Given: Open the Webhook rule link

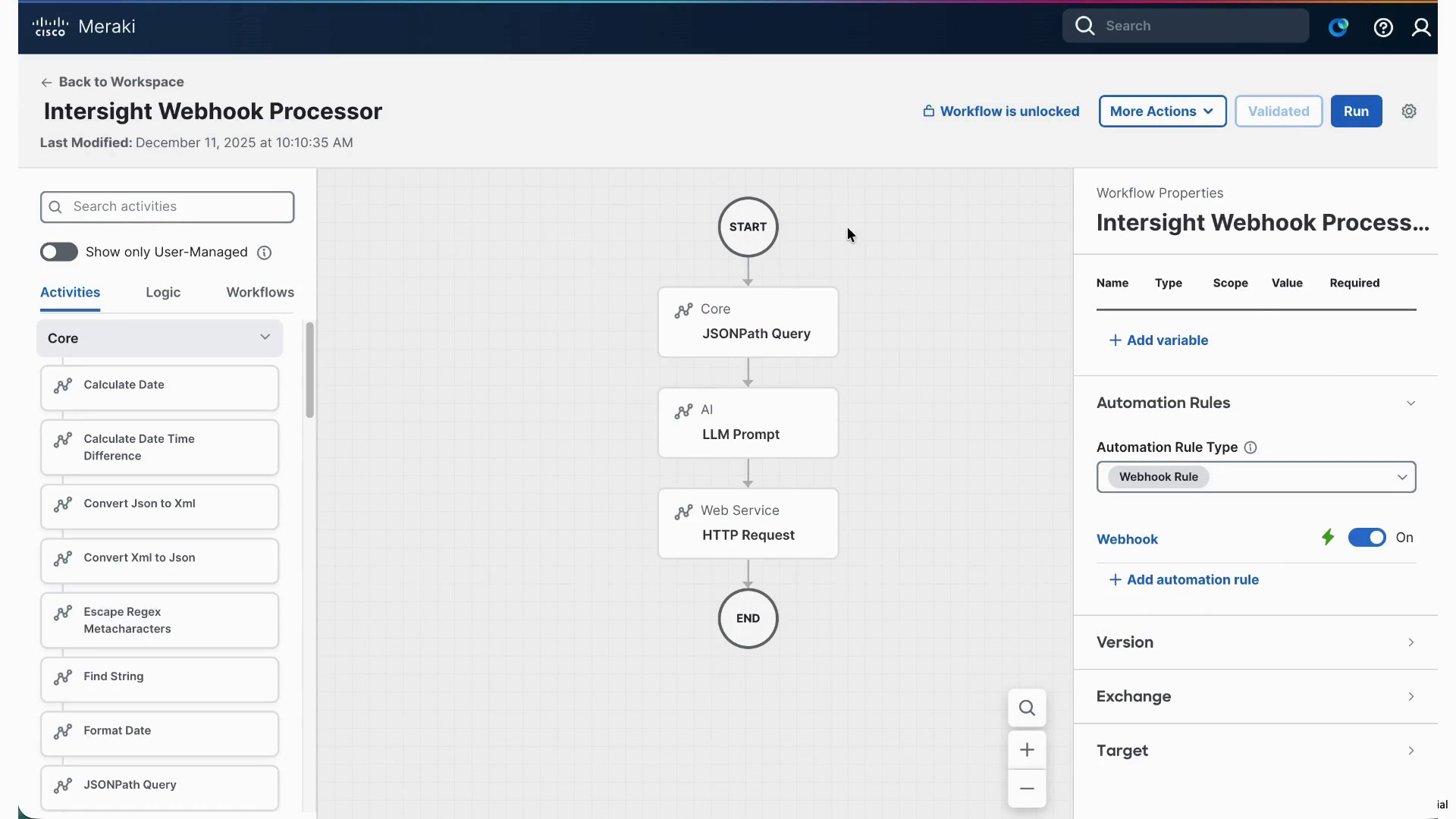Looking at the screenshot, I should 1127,539.
